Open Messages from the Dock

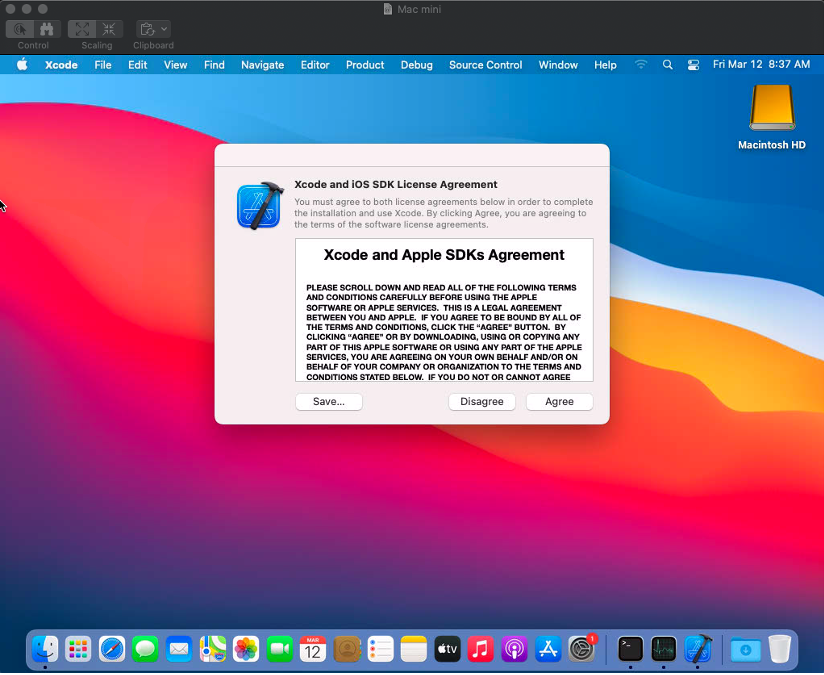point(145,649)
